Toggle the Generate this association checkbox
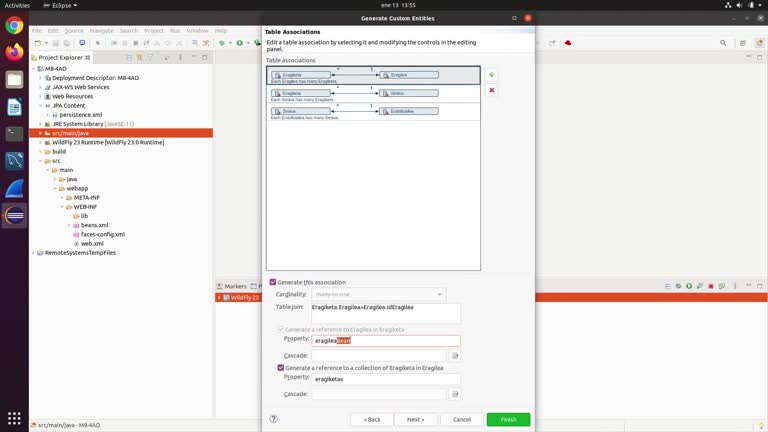 click(x=273, y=282)
